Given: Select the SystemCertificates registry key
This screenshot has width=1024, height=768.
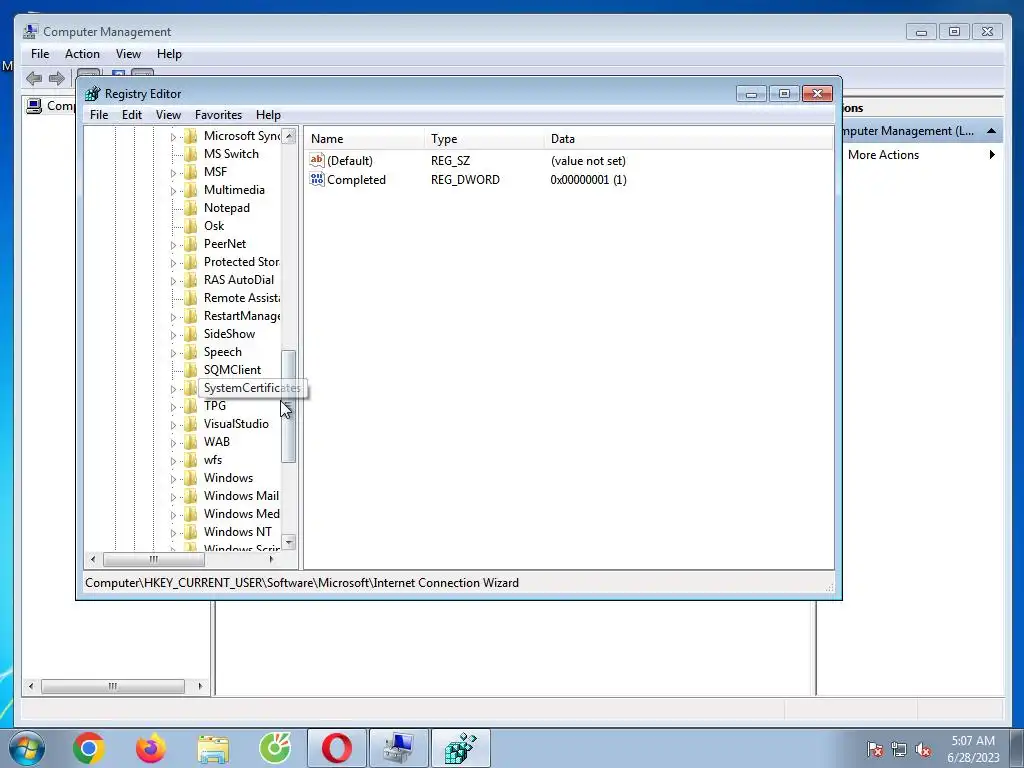Looking at the screenshot, I should [x=252, y=388].
